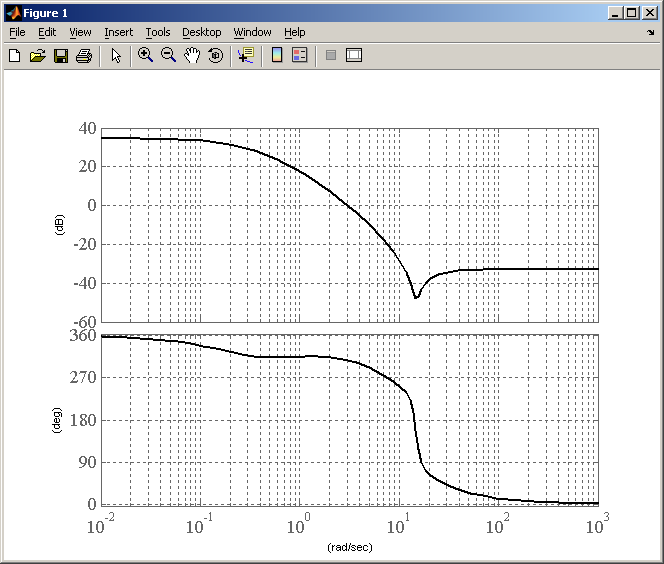Click the -20 tick label on magnitude axis
The width and height of the screenshot is (664, 564).
(85, 244)
